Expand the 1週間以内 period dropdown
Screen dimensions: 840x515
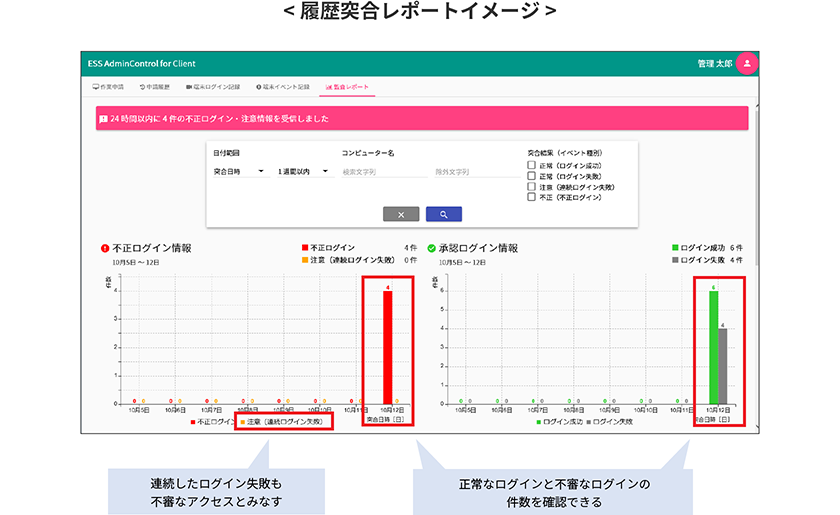click(x=304, y=172)
